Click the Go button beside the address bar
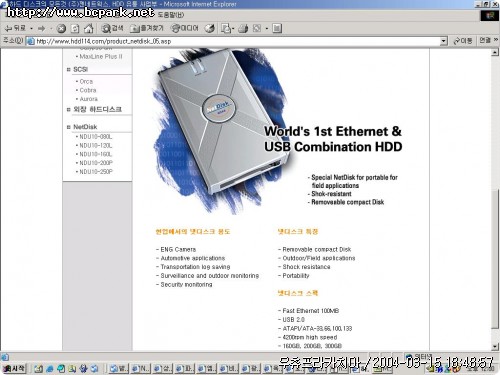Screen dimensions: 500x375 pyautogui.click(x=463, y=41)
